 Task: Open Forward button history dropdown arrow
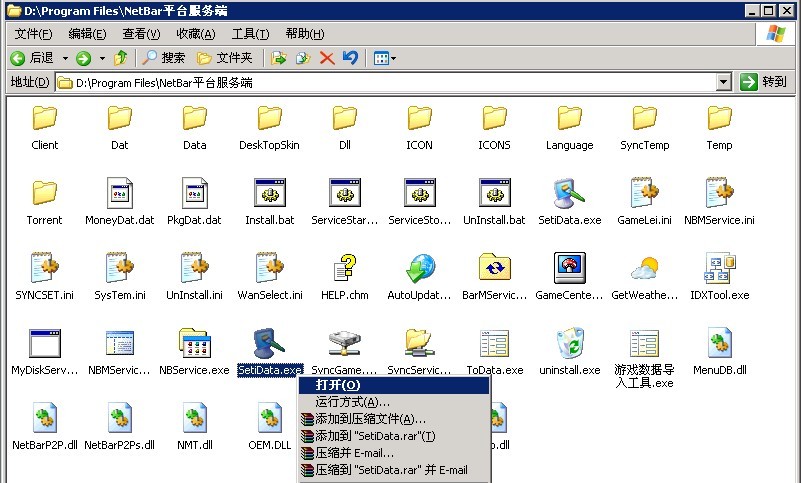tap(102, 58)
